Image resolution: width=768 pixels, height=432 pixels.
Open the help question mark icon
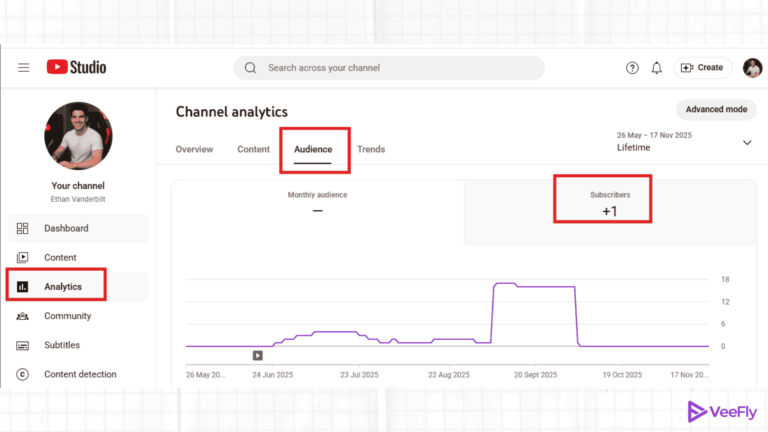pyautogui.click(x=632, y=68)
